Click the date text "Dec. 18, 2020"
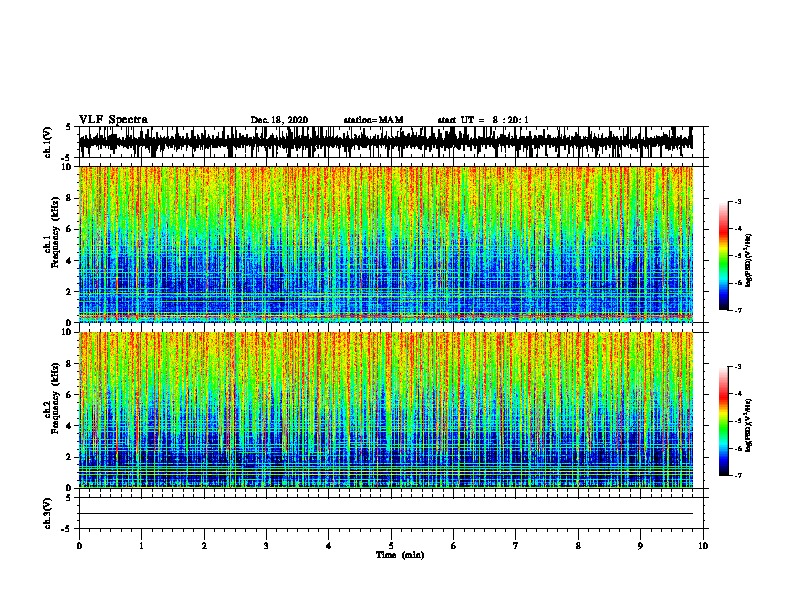The image size is (792, 612). click(x=279, y=120)
